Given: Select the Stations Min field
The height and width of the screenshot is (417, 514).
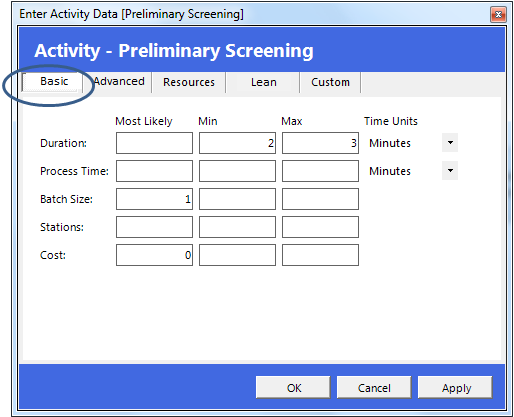Looking at the screenshot, I should point(237,227).
